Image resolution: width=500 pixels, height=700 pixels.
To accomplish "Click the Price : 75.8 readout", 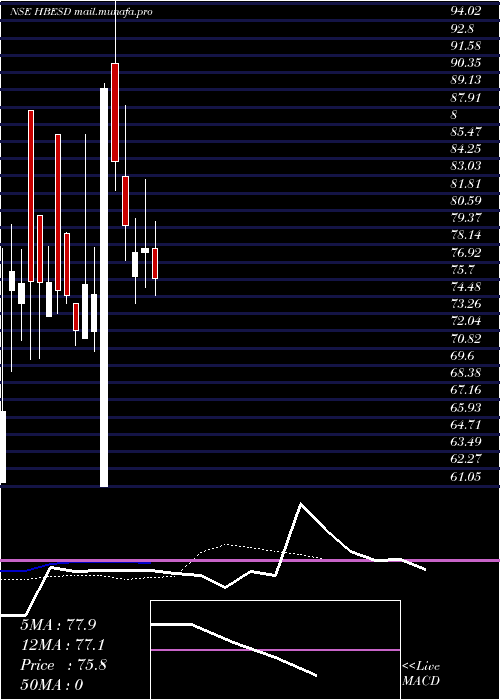I will pyautogui.click(x=63, y=665).
